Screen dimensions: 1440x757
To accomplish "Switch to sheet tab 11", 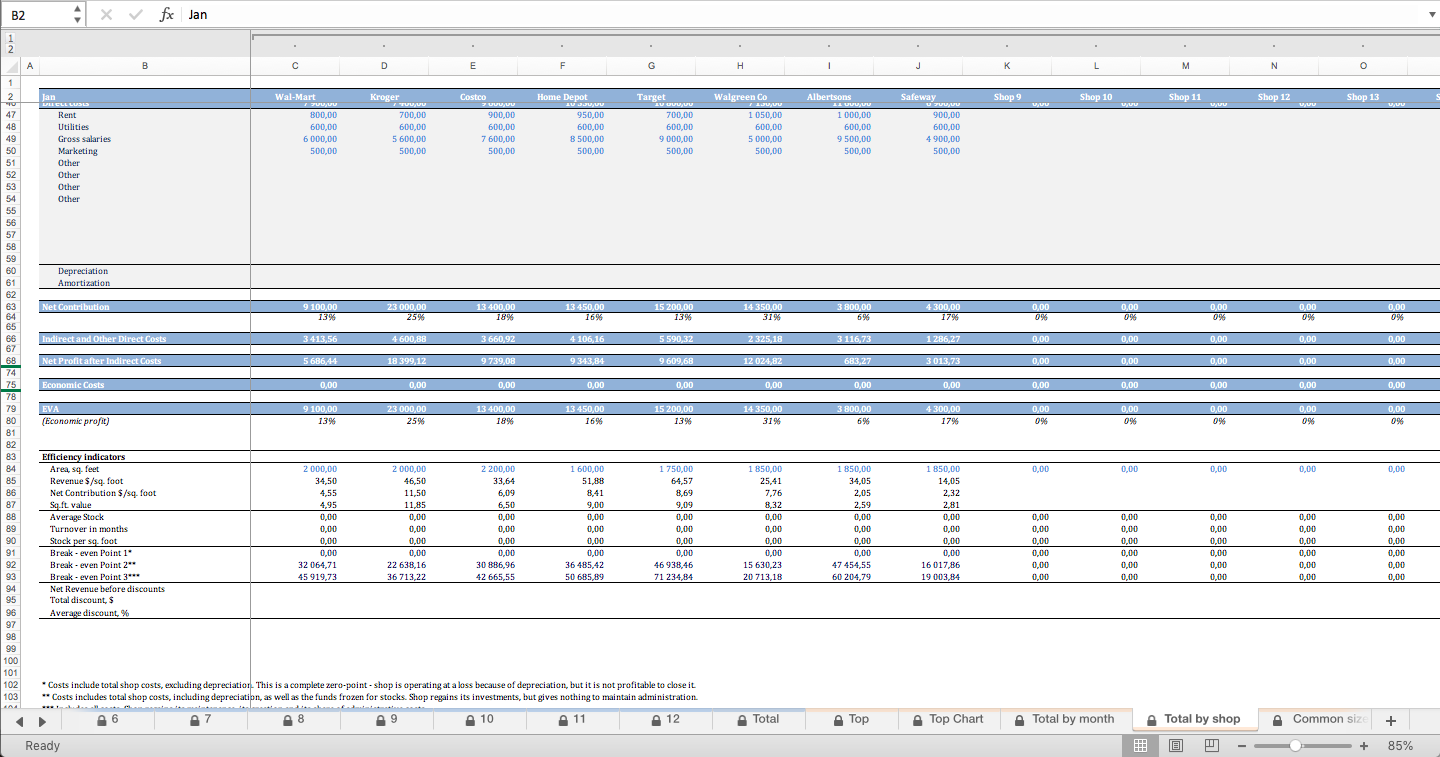I will pyautogui.click(x=572, y=719).
